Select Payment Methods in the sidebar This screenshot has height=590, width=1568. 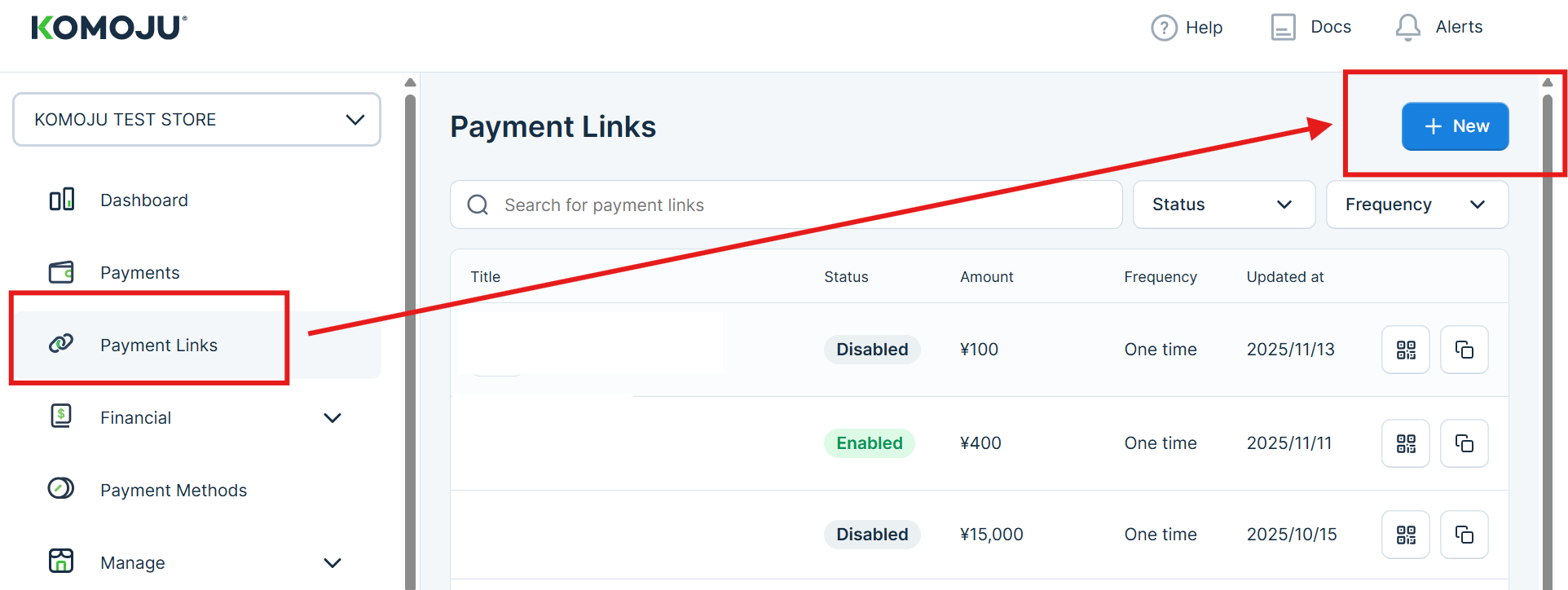173,491
